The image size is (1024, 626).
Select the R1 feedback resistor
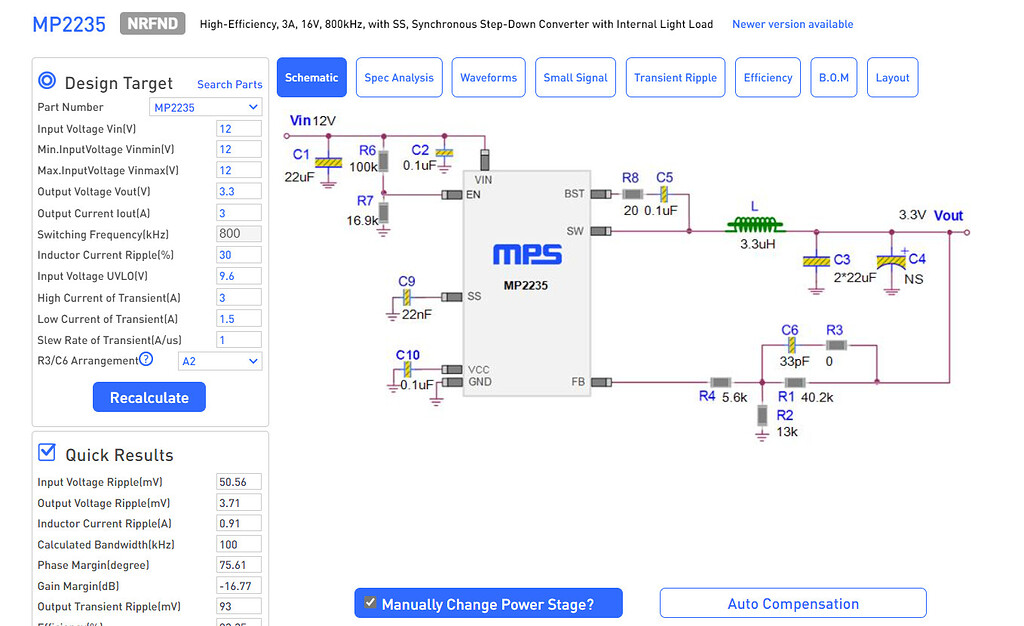pyautogui.click(x=796, y=382)
